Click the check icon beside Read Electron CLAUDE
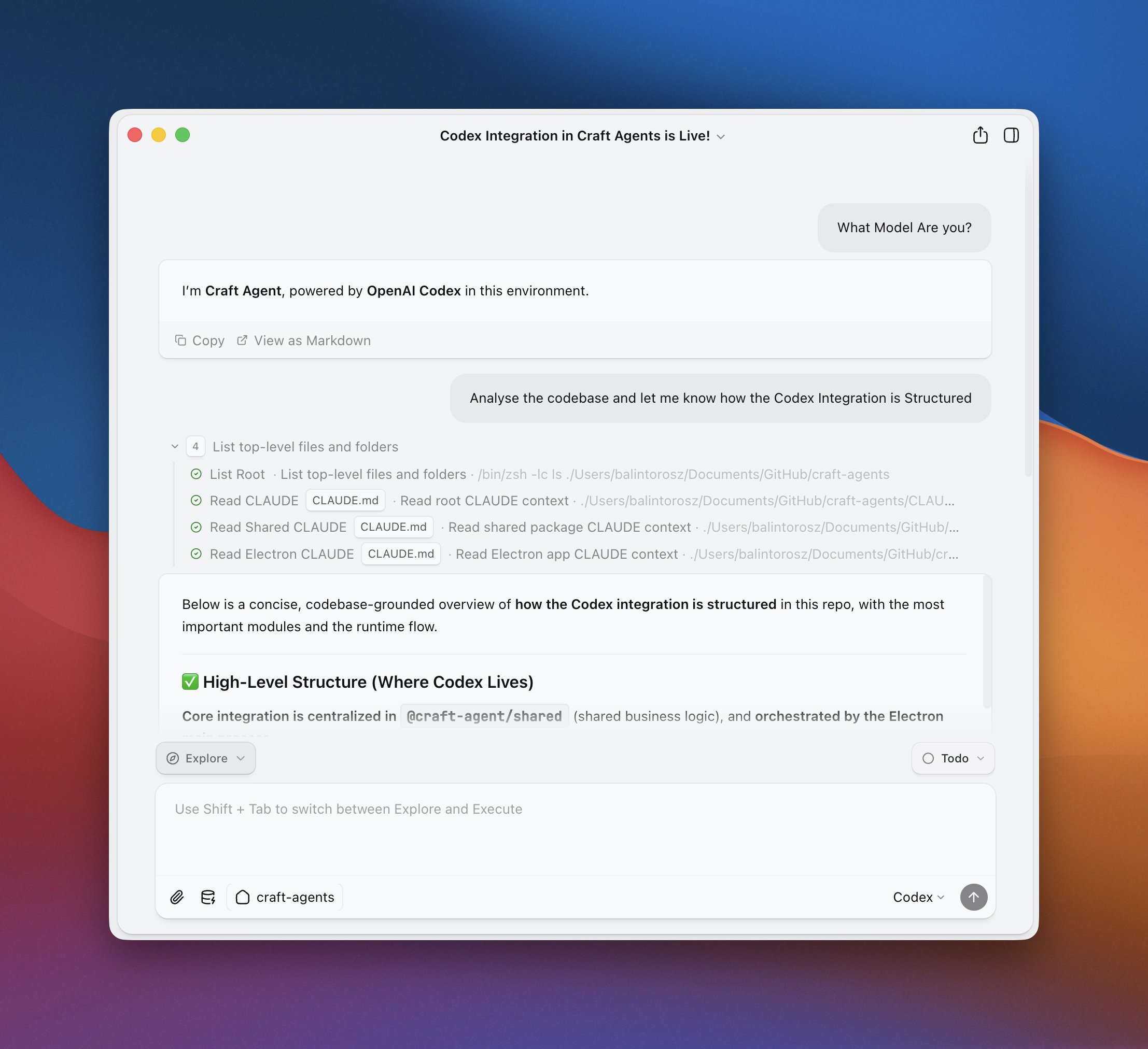 (x=196, y=554)
